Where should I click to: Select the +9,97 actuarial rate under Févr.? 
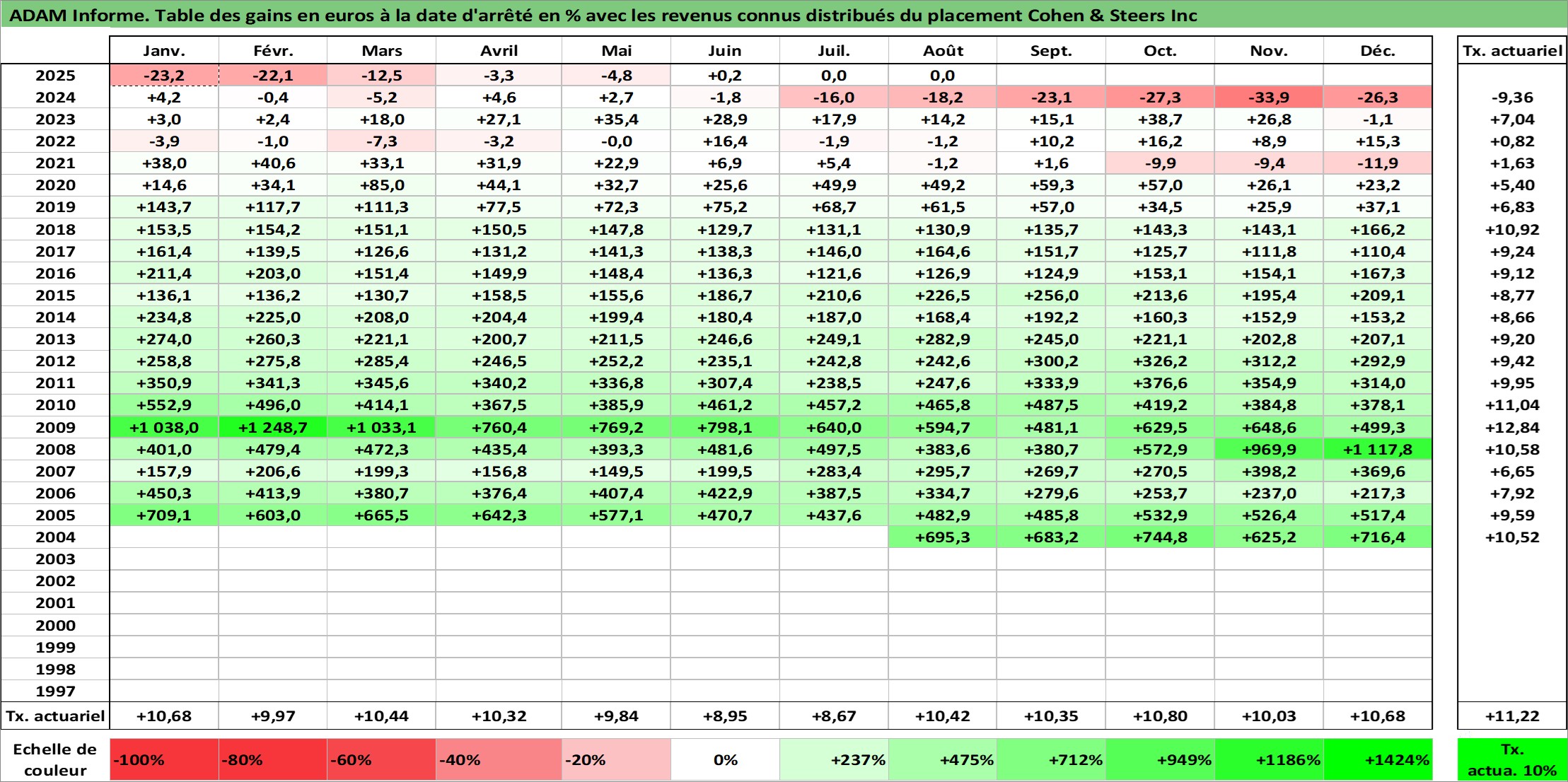pyautogui.click(x=273, y=716)
